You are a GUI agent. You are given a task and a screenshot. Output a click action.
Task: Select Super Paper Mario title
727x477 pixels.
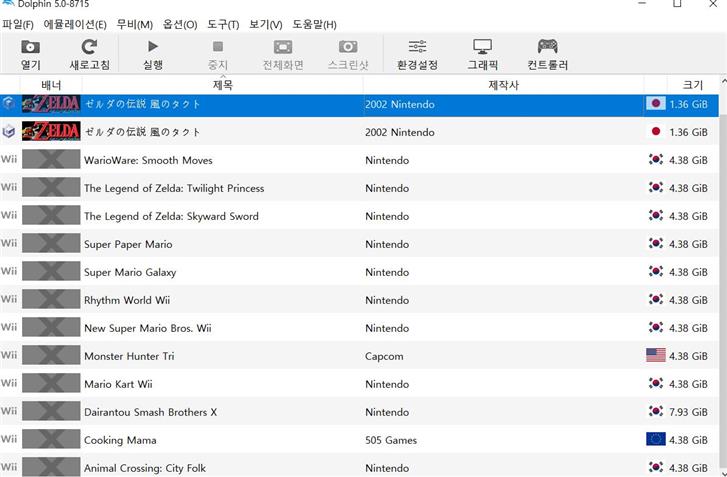[x=128, y=244]
